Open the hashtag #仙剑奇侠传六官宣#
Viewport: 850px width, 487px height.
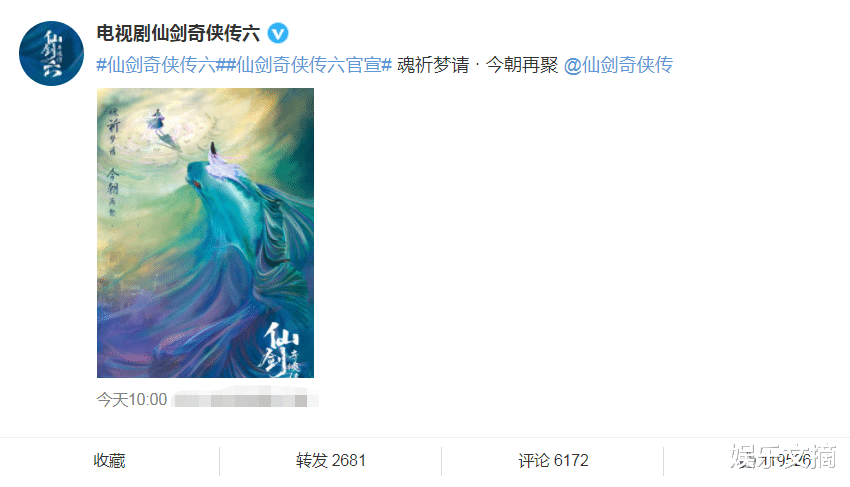pyautogui.click(x=307, y=65)
